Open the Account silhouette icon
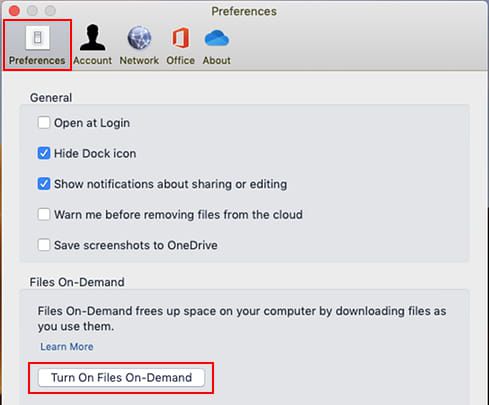Image resolution: width=489 pixels, height=405 pixels. pyautogui.click(x=92, y=37)
